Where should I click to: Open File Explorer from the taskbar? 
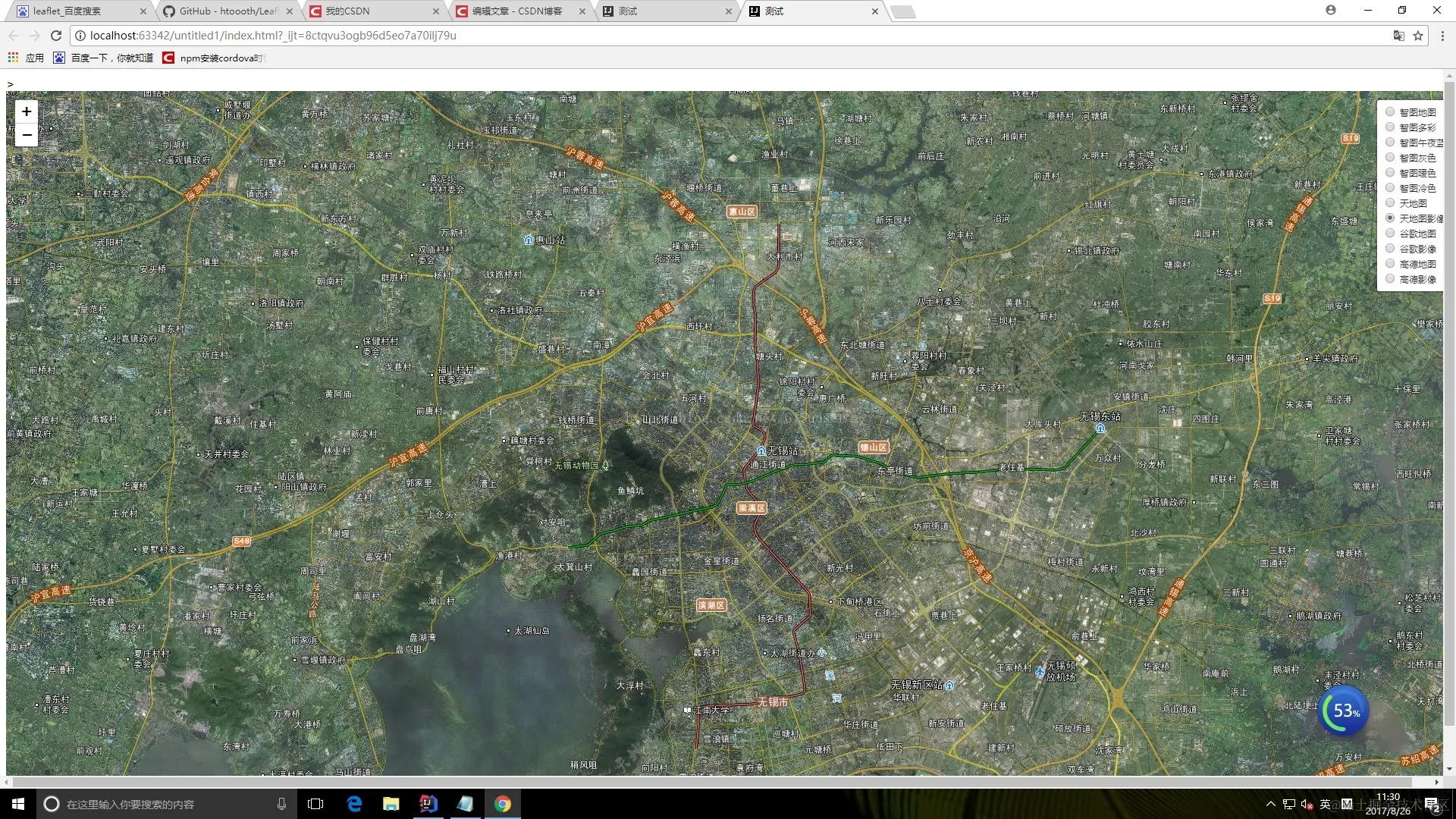pyautogui.click(x=391, y=804)
